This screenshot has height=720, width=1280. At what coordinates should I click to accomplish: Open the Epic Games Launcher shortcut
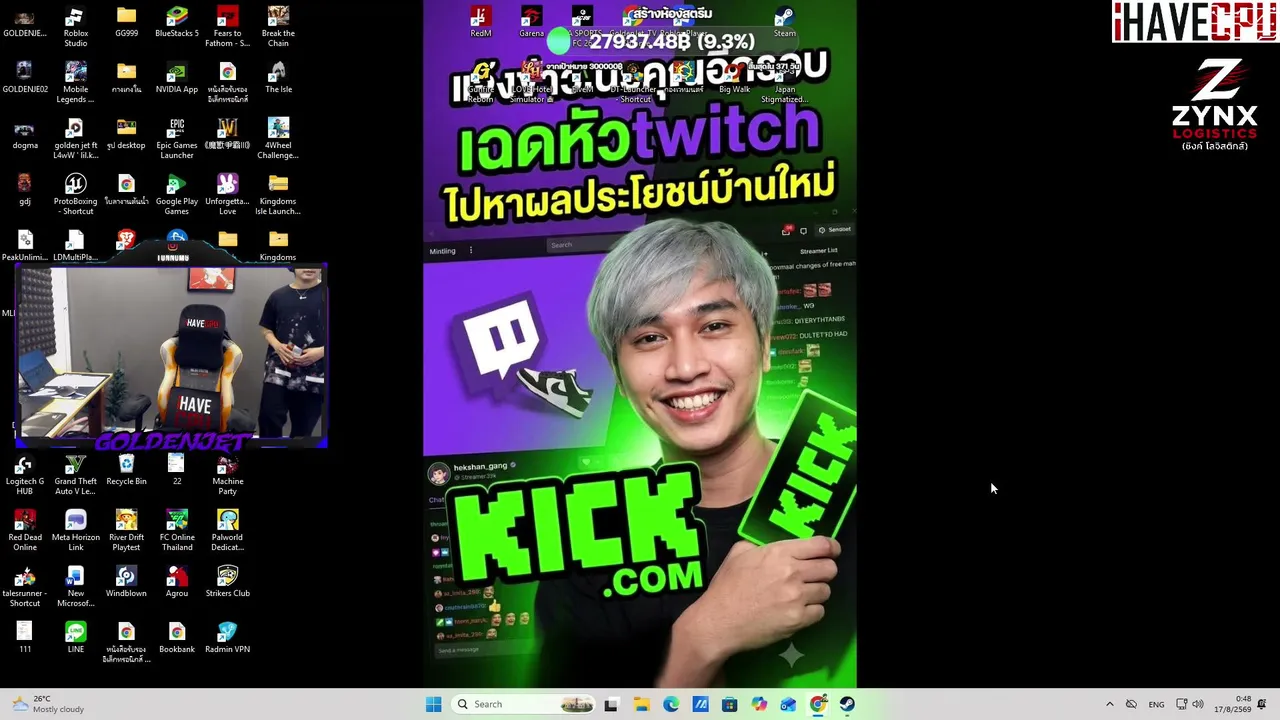[x=177, y=139]
